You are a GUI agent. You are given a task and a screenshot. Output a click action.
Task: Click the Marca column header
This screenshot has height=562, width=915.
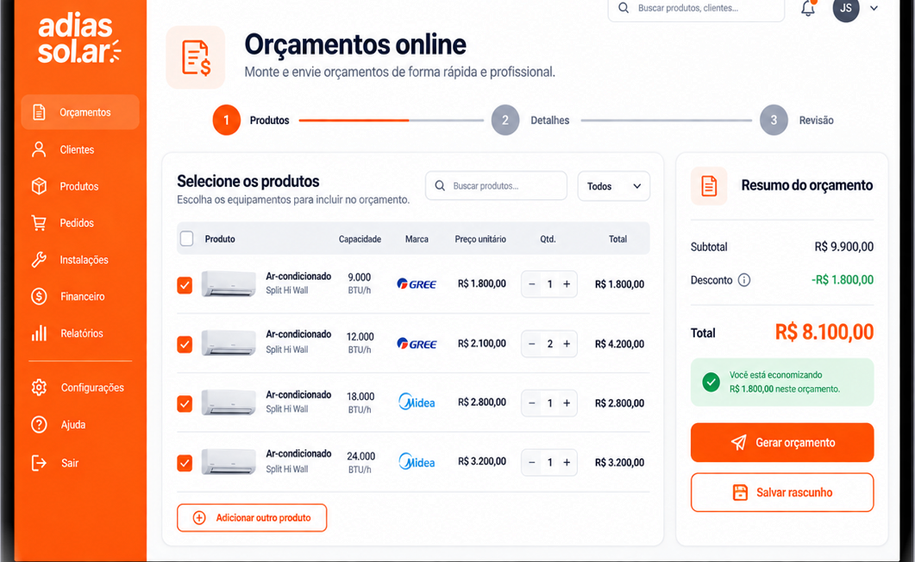tap(417, 239)
